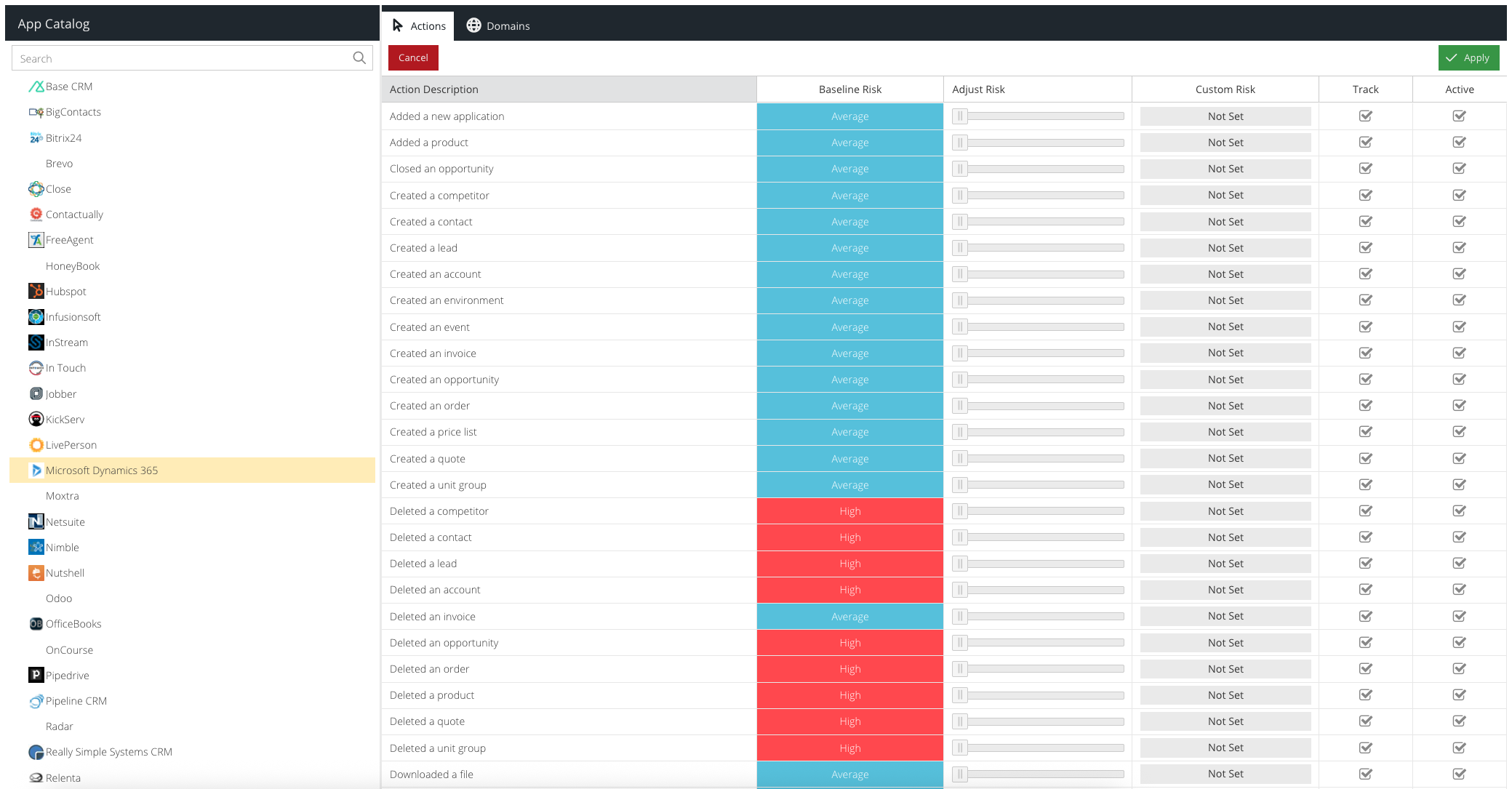Click Not Set for Created an event
The width and height of the screenshot is (1512, 789).
[1225, 327]
